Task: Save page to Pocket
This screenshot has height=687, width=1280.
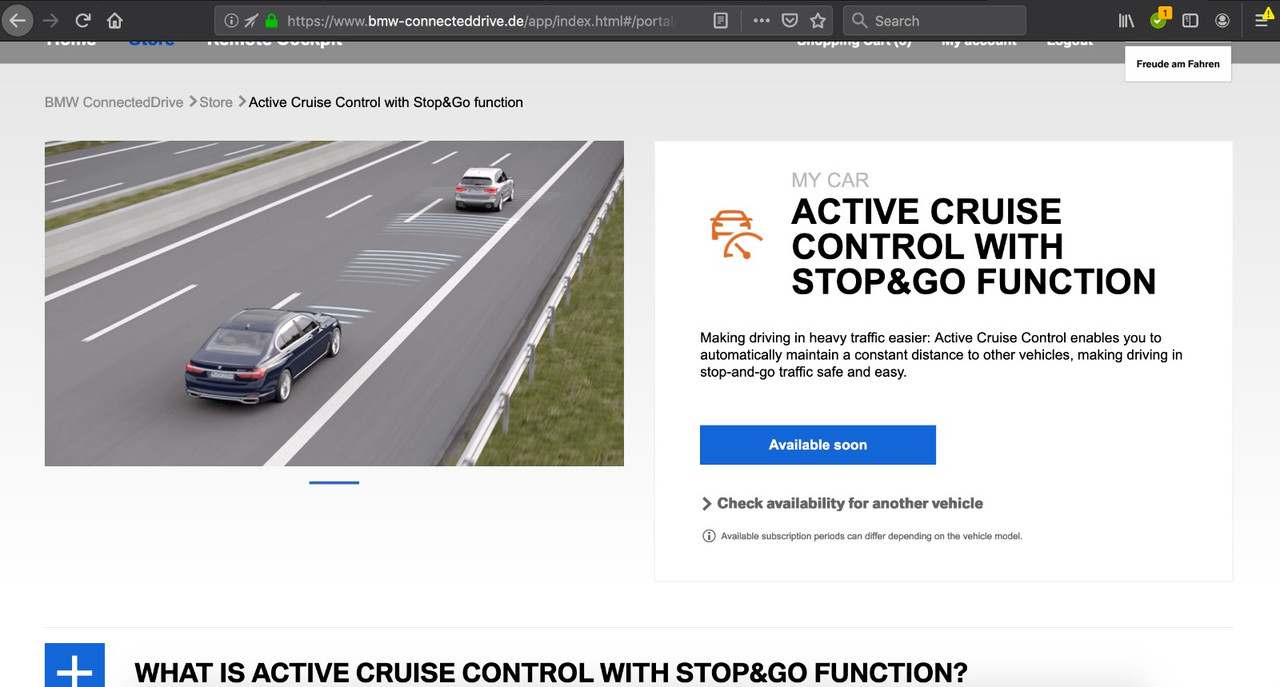Action: point(789,20)
